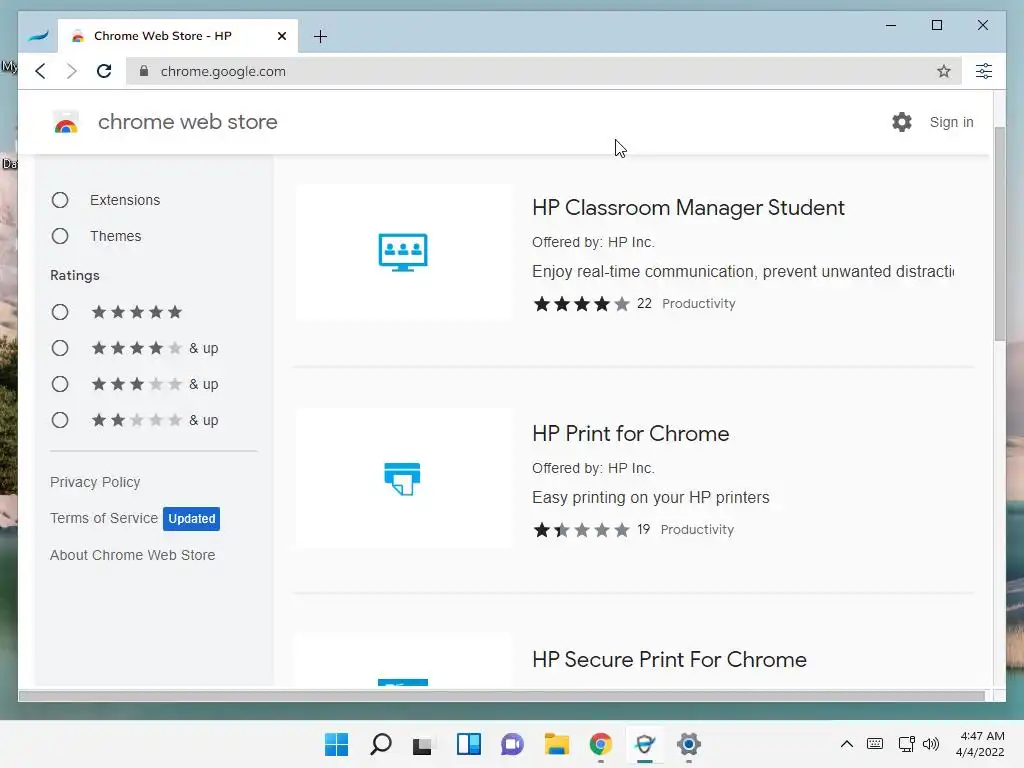Click the chrome web store heading text
Screen dimensions: 1024x768
pos(187,122)
